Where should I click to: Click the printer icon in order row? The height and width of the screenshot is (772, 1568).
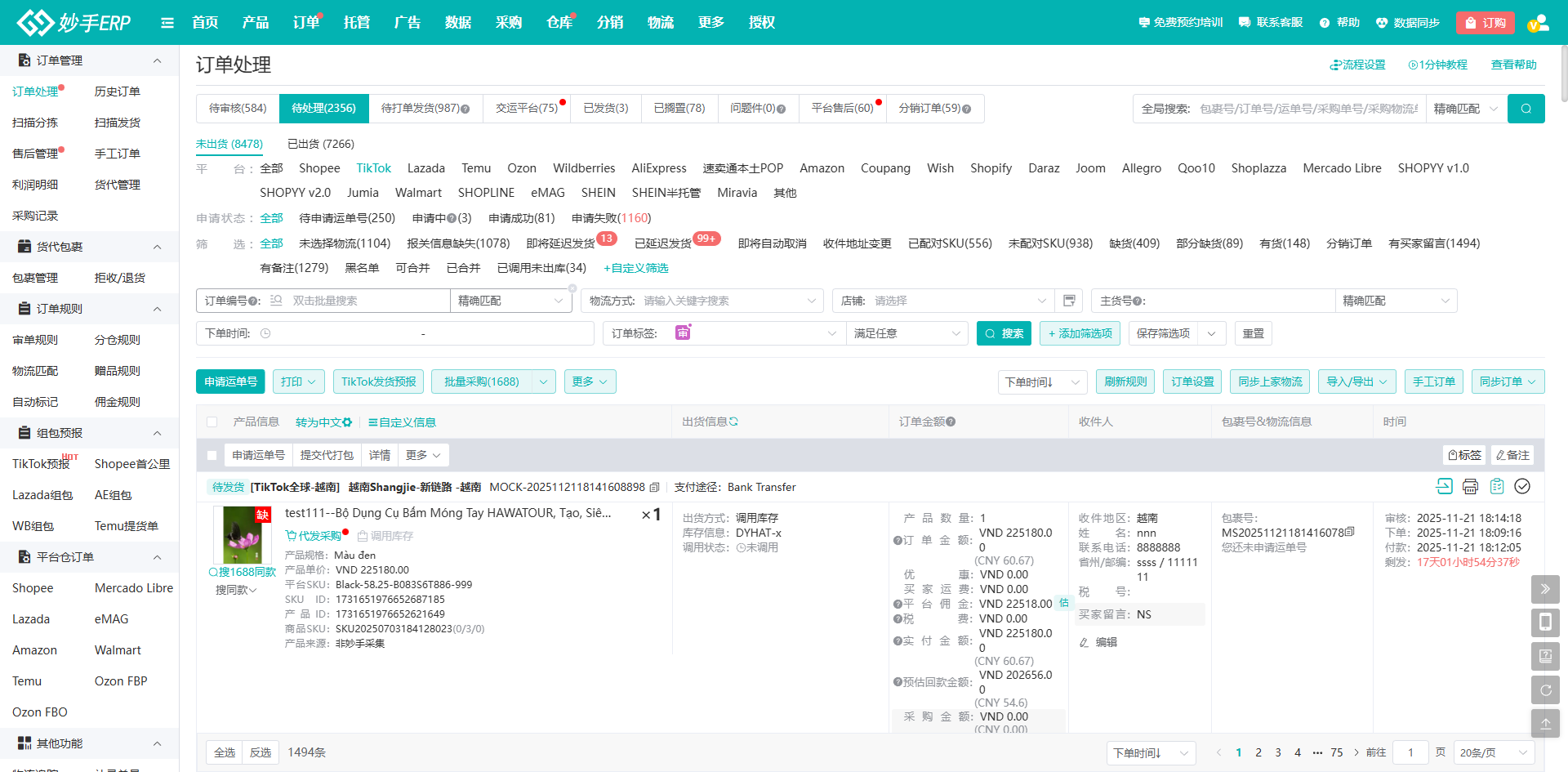tap(1470, 487)
